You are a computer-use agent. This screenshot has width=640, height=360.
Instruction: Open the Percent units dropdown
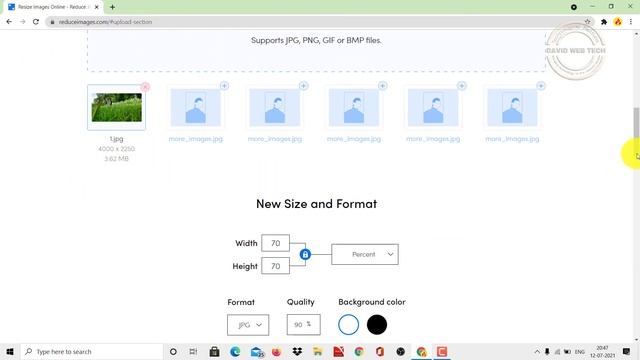(365, 254)
